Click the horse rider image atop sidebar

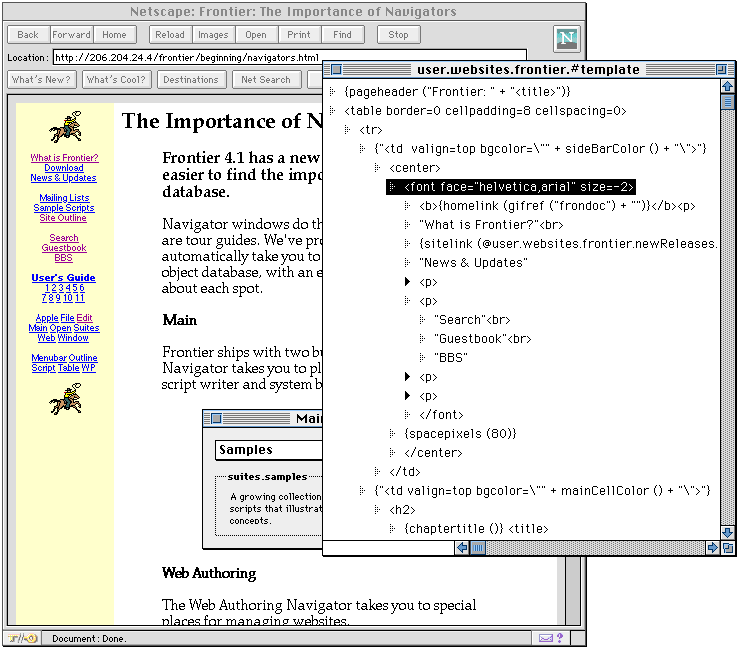65,127
